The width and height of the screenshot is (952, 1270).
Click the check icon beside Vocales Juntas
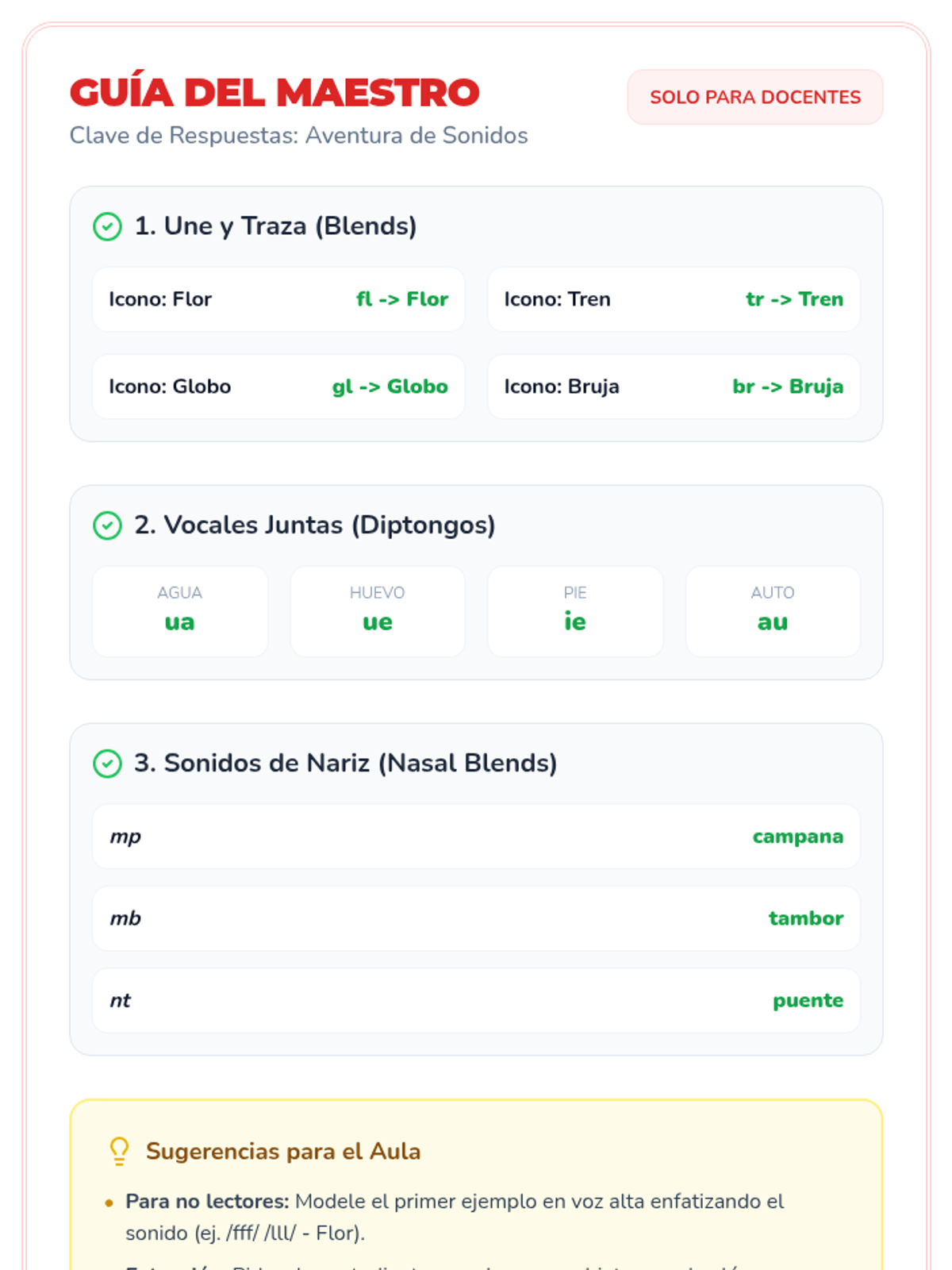(107, 525)
